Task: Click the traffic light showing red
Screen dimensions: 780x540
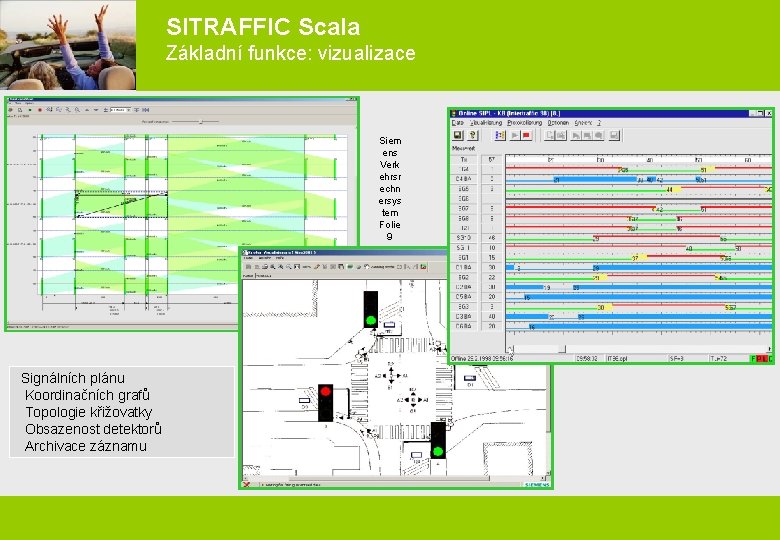Action: point(325,403)
